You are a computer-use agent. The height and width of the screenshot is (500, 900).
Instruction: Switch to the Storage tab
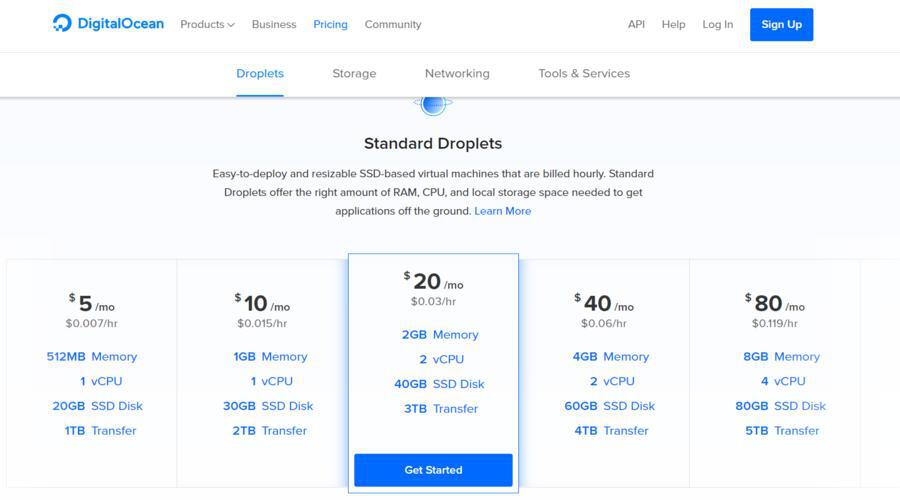pyautogui.click(x=354, y=73)
